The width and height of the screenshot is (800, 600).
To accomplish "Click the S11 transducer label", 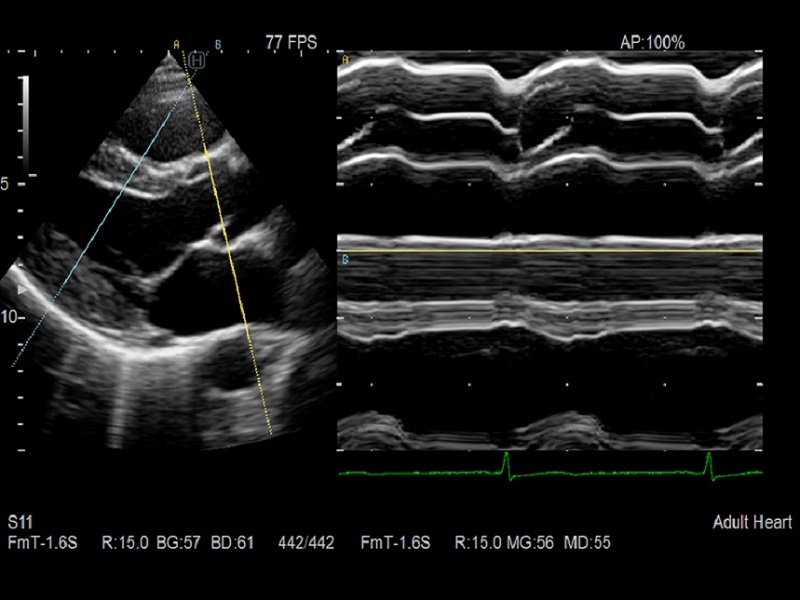I will pos(20,523).
